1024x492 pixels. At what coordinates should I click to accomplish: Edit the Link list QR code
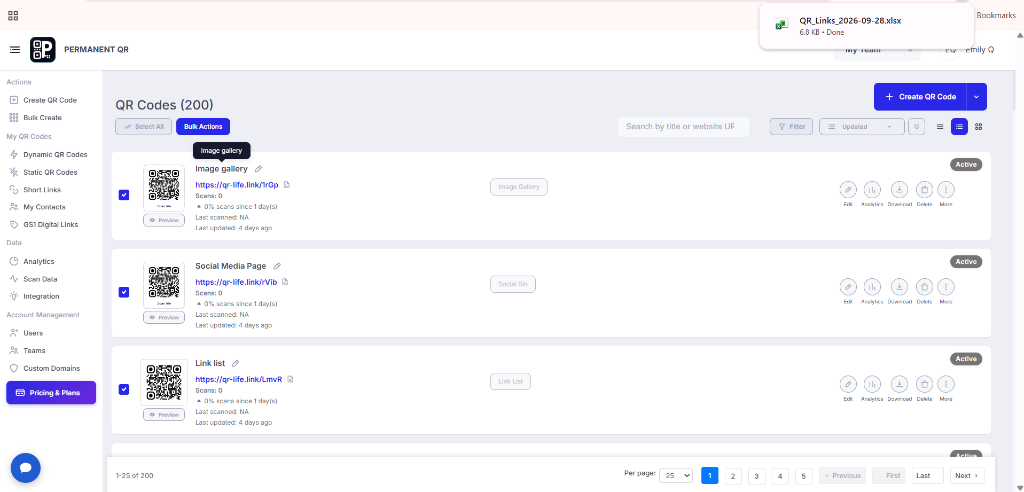848,384
